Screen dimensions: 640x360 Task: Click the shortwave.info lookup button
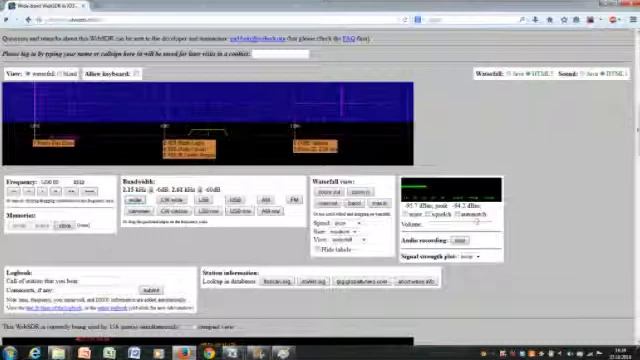[x=416, y=282]
